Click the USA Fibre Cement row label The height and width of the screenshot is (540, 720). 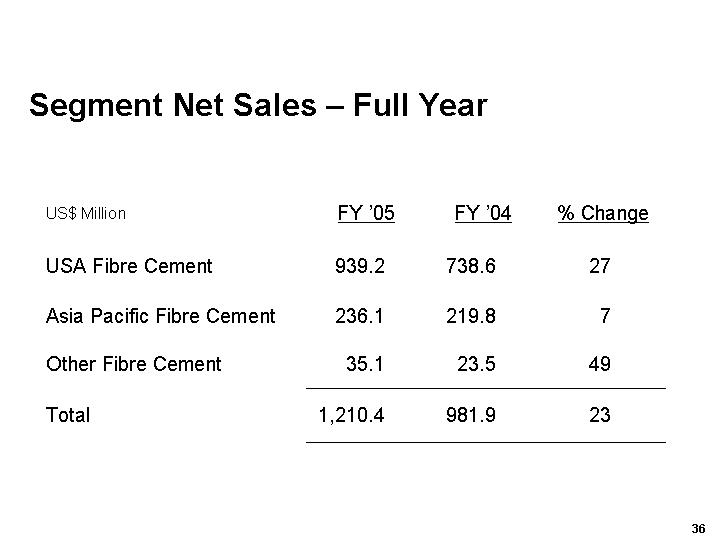pyautogui.click(x=129, y=266)
